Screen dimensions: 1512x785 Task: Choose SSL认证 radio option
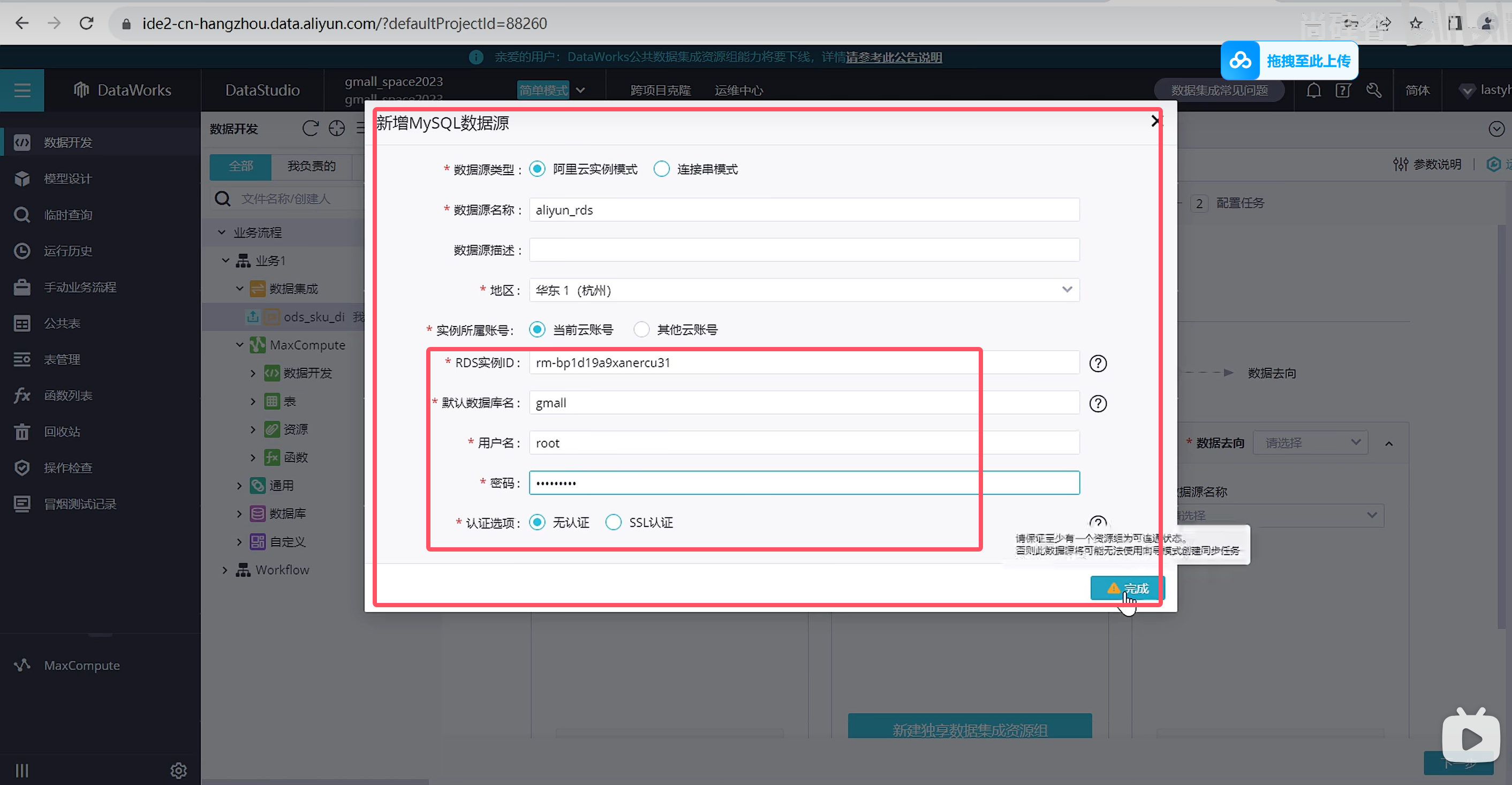pyautogui.click(x=614, y=522)
